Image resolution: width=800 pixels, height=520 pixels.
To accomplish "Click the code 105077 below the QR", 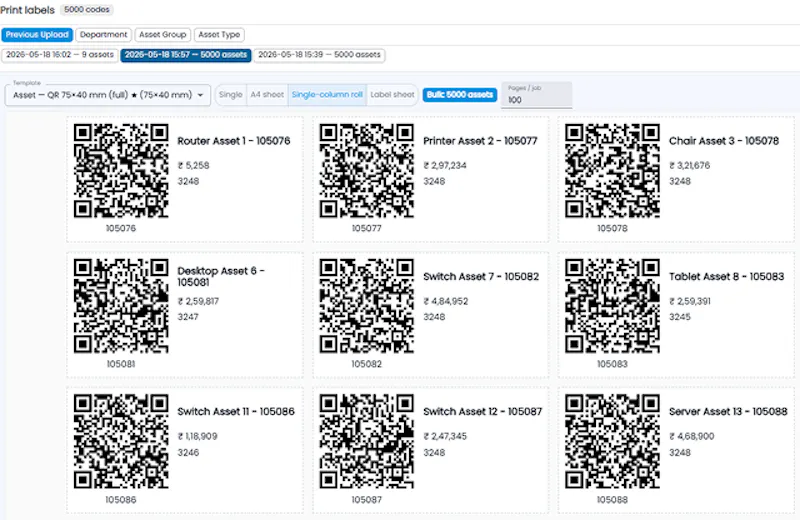I will [x=367, y=228].
